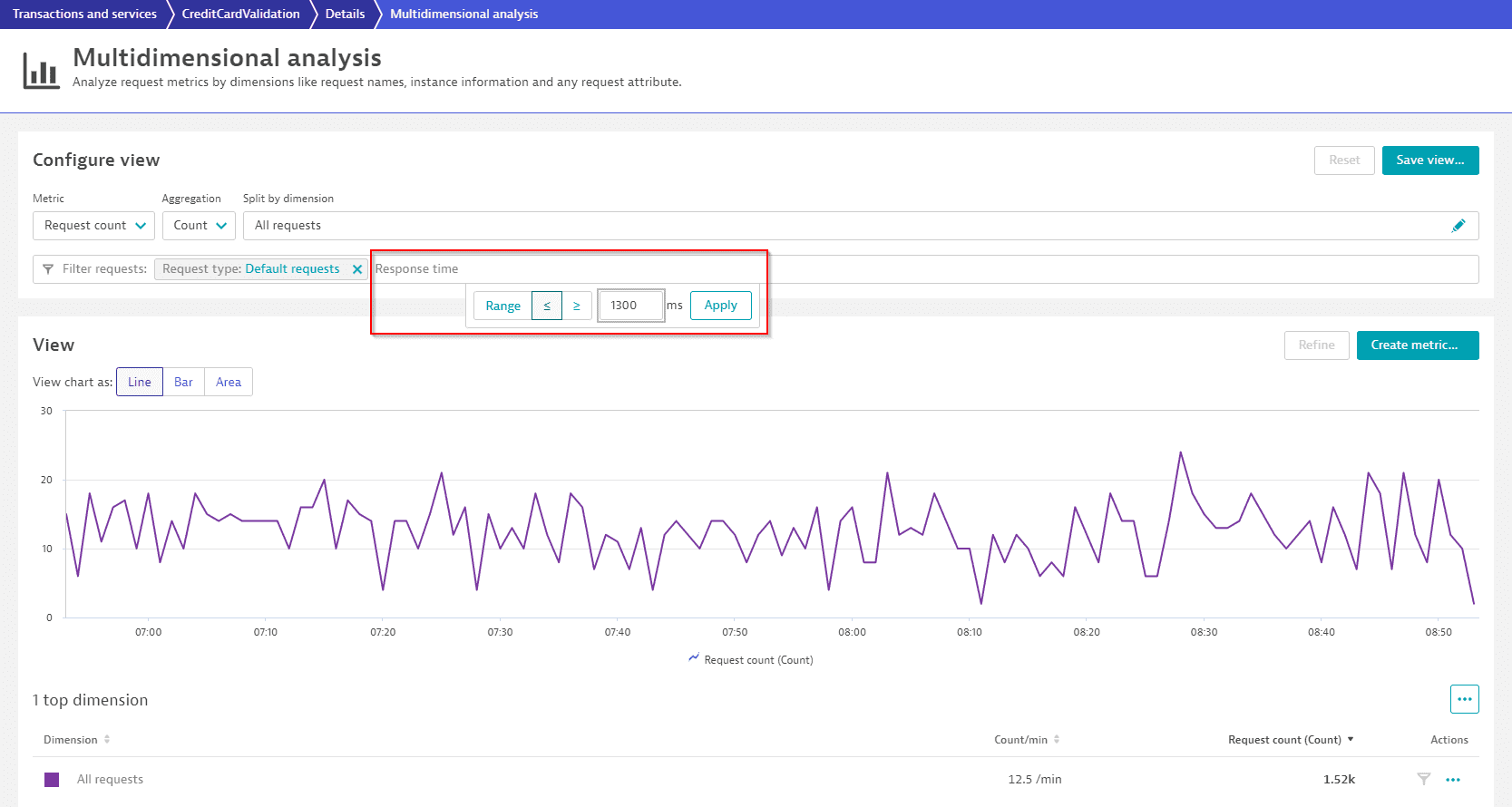Remove the Default requests filter with X
This screenshot has width=1512, height=807.
click(x=357, y=269)
